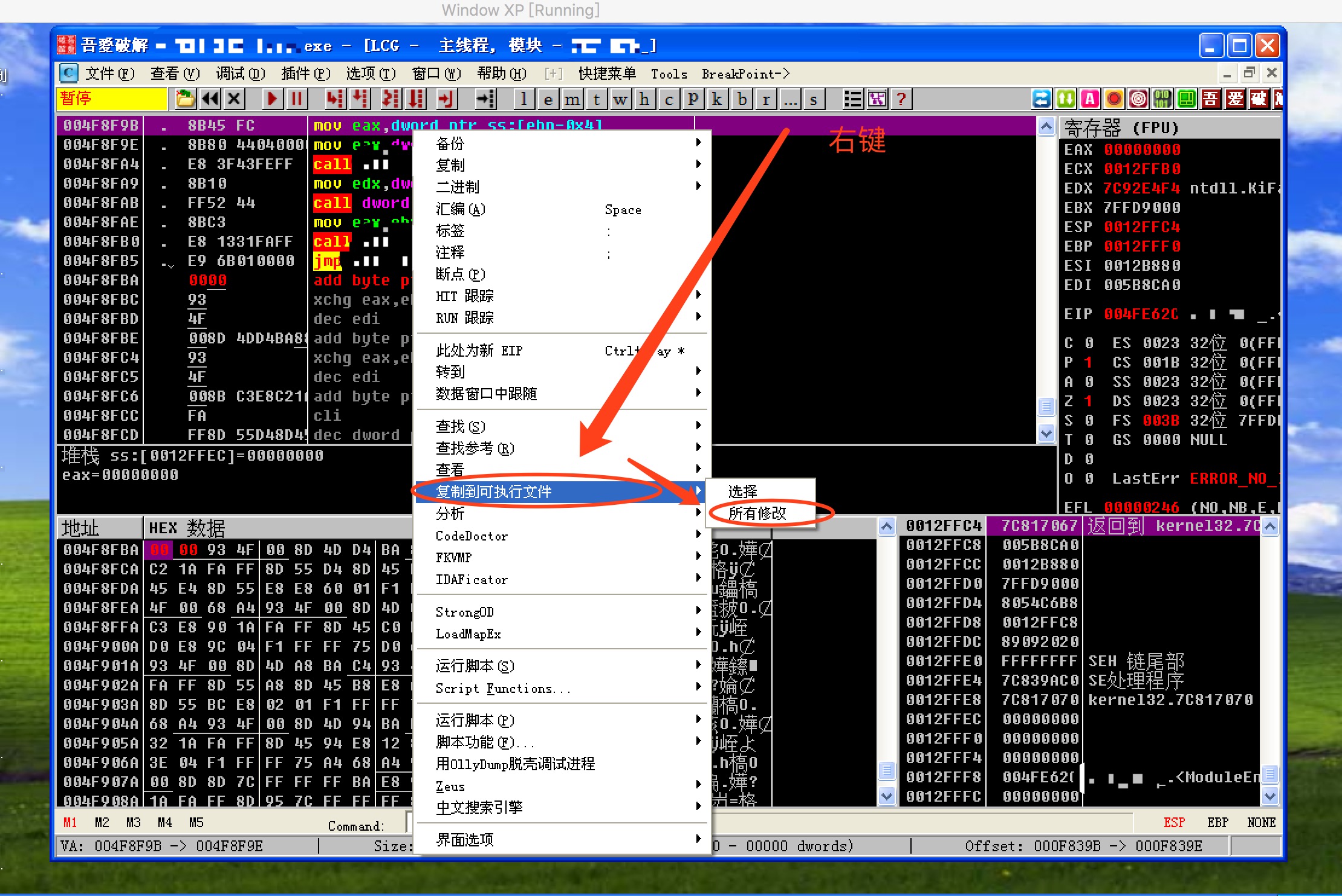Show Memory map with 'm' button

point(572,99)
